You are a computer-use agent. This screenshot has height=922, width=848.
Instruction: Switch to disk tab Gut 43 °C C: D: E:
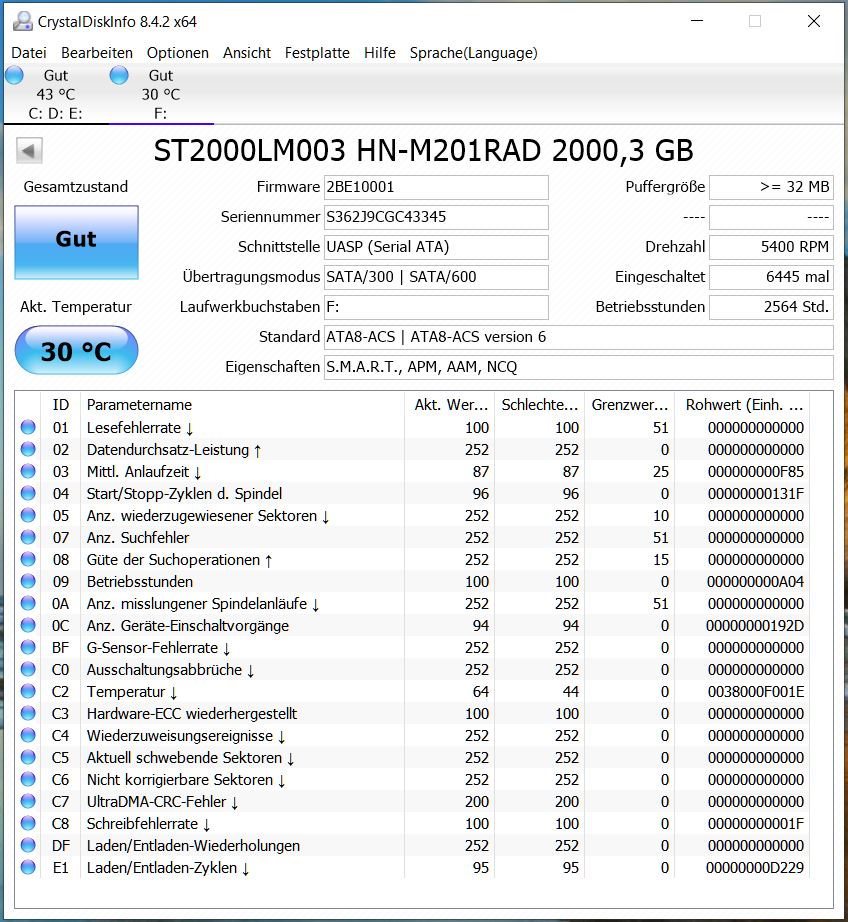coord(56,94)
